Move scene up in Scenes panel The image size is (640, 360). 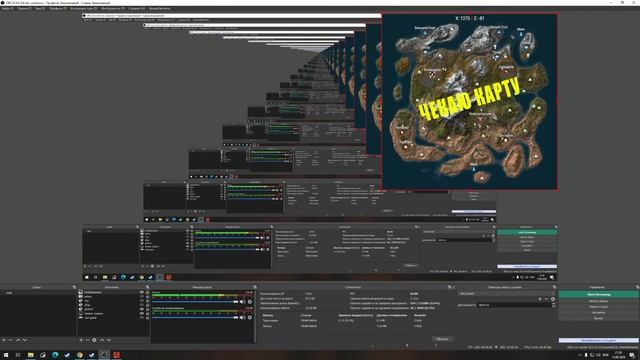(18, 340)
